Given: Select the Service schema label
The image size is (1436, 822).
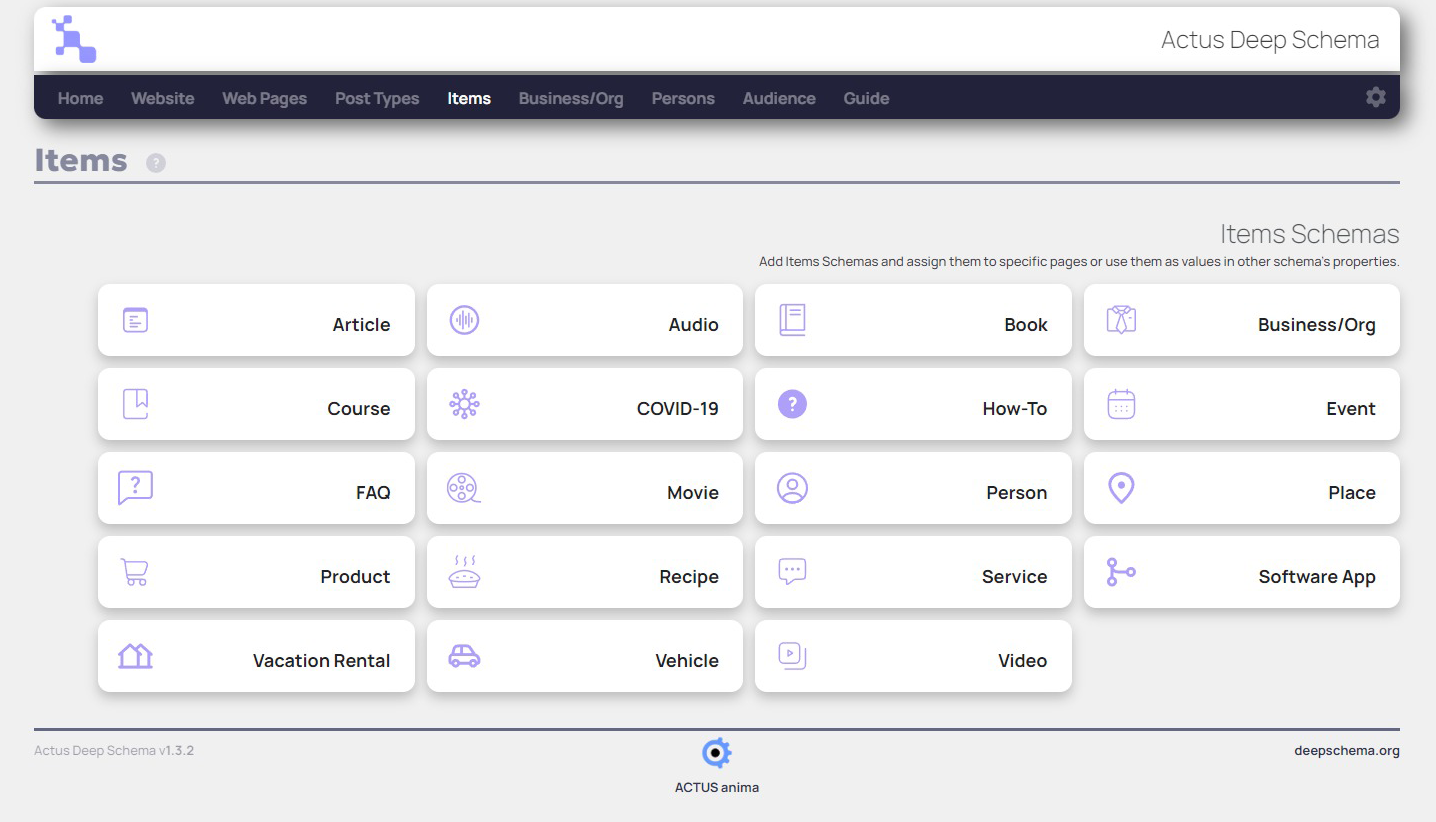Looking at the screenshot, I should click(1015, 576).
